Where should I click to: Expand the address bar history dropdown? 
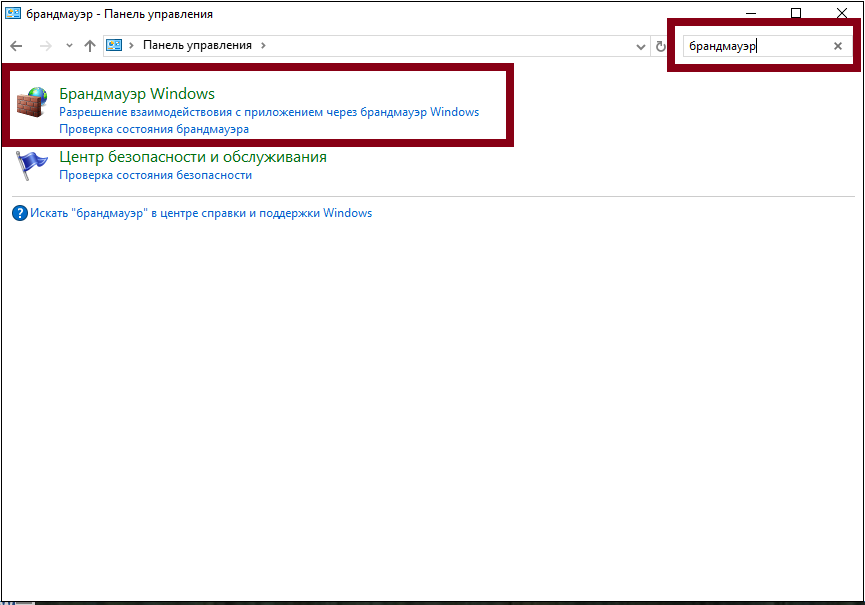[641, 46]
